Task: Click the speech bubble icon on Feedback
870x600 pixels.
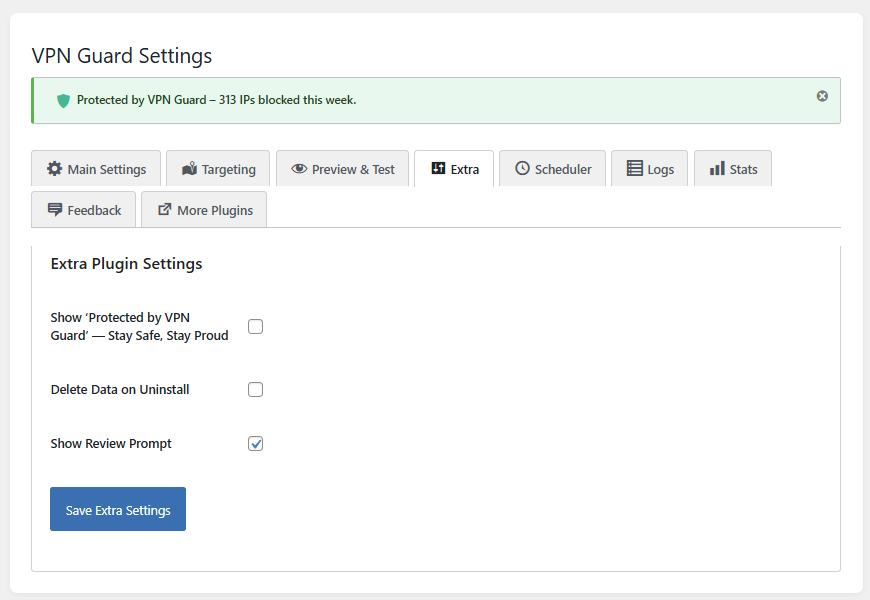Action: tap(55, 210)
